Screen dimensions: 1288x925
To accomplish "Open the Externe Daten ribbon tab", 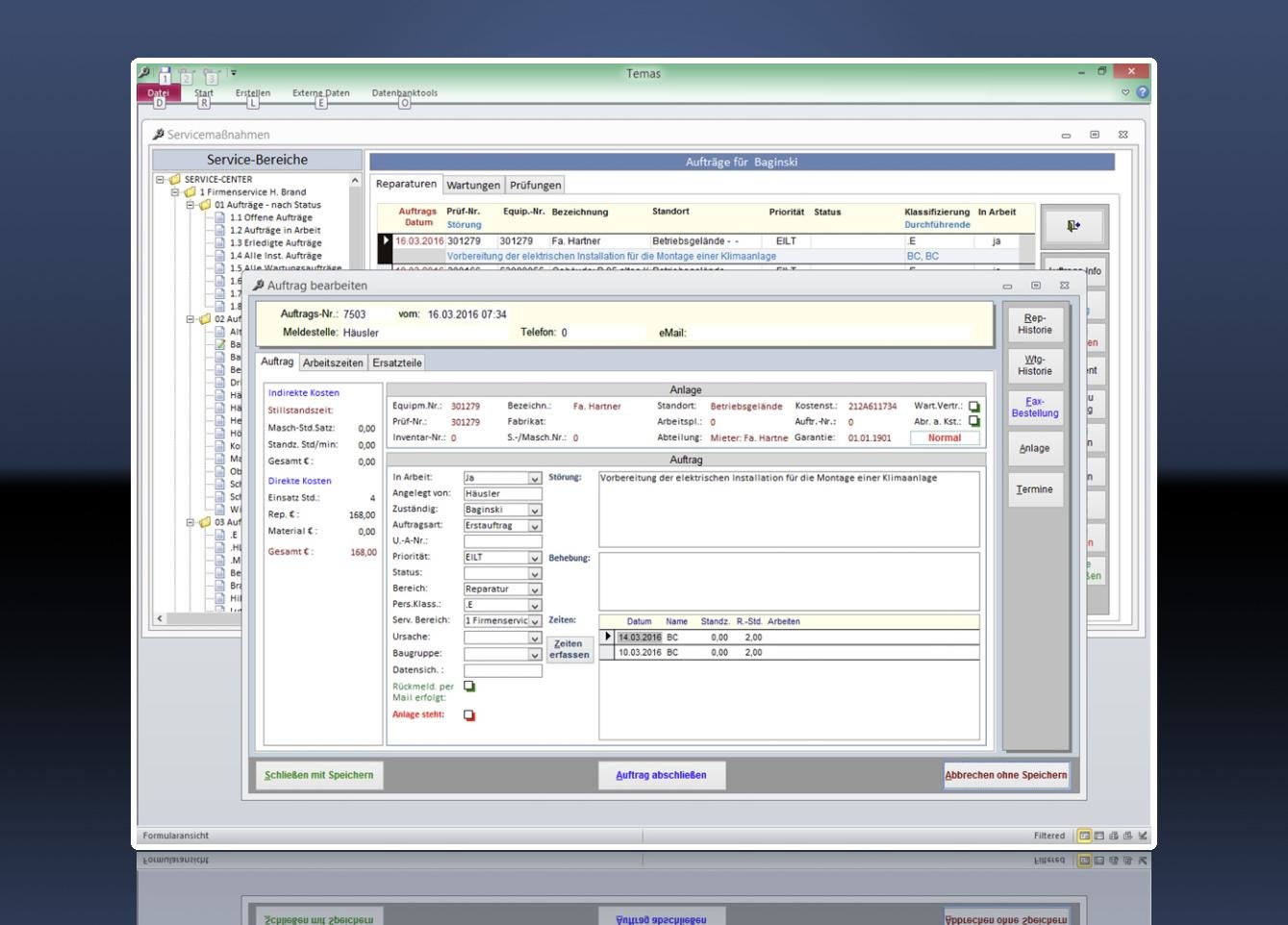I will pyautogui.click(x=320, y=93).
